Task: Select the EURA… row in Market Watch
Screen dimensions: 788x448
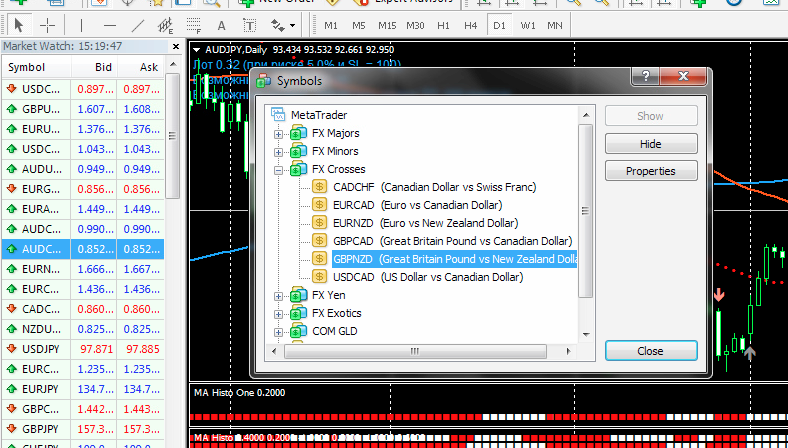Action: click(83, 209)
